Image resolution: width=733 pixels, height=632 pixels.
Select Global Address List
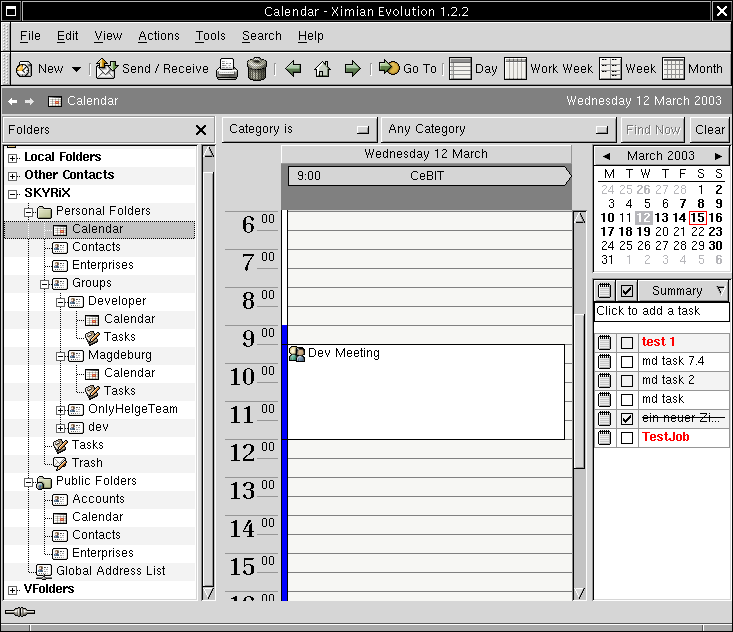coord(111,571)
